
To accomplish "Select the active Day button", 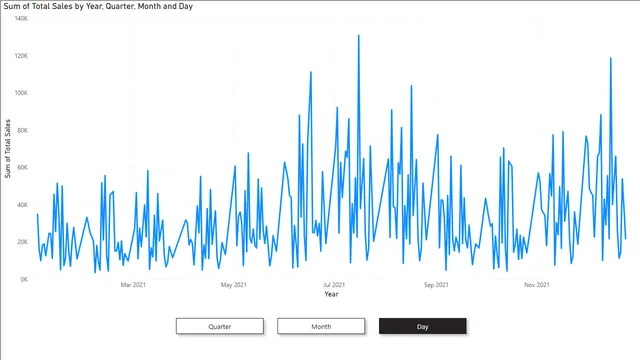I will (422, 326).
